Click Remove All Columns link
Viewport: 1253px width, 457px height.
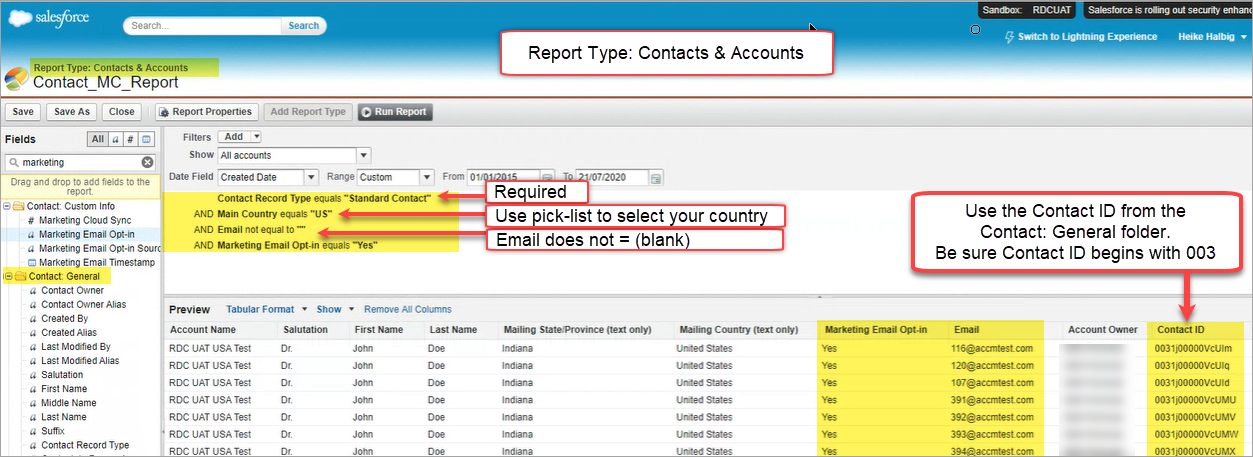pyautogui.click(x=407, y=310)
